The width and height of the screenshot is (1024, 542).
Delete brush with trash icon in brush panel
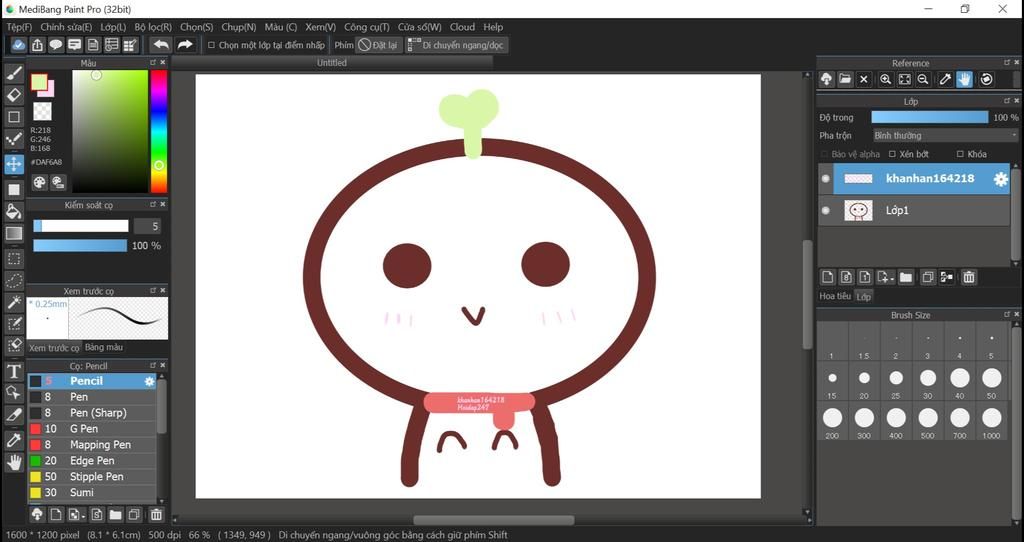coord(156,515)
